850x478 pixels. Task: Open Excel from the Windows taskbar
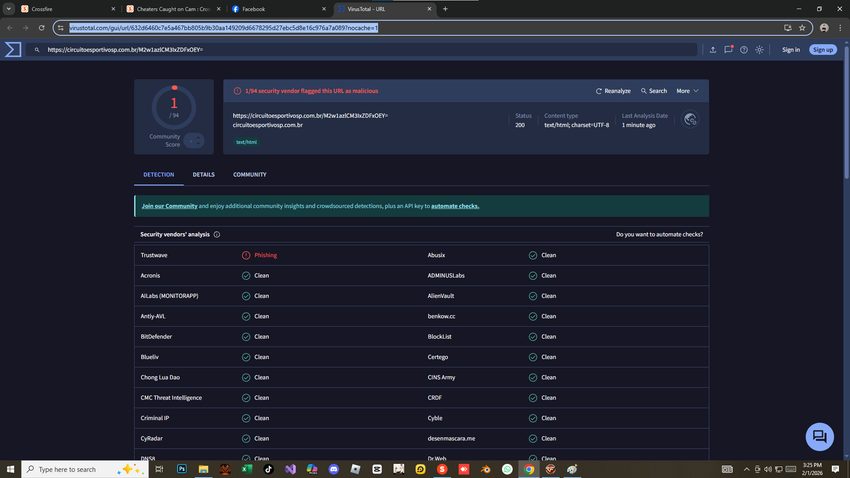click(x=246, y=469)
